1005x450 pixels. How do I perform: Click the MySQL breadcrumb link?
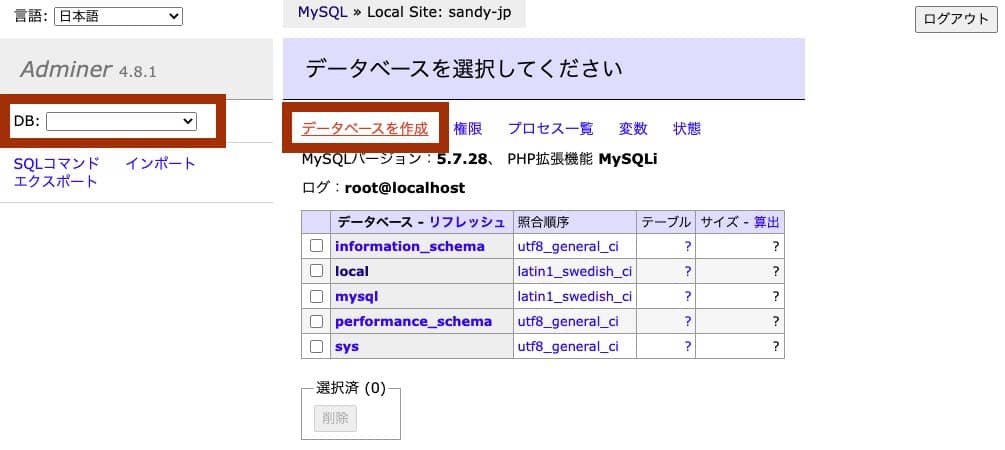coord(322,12)
